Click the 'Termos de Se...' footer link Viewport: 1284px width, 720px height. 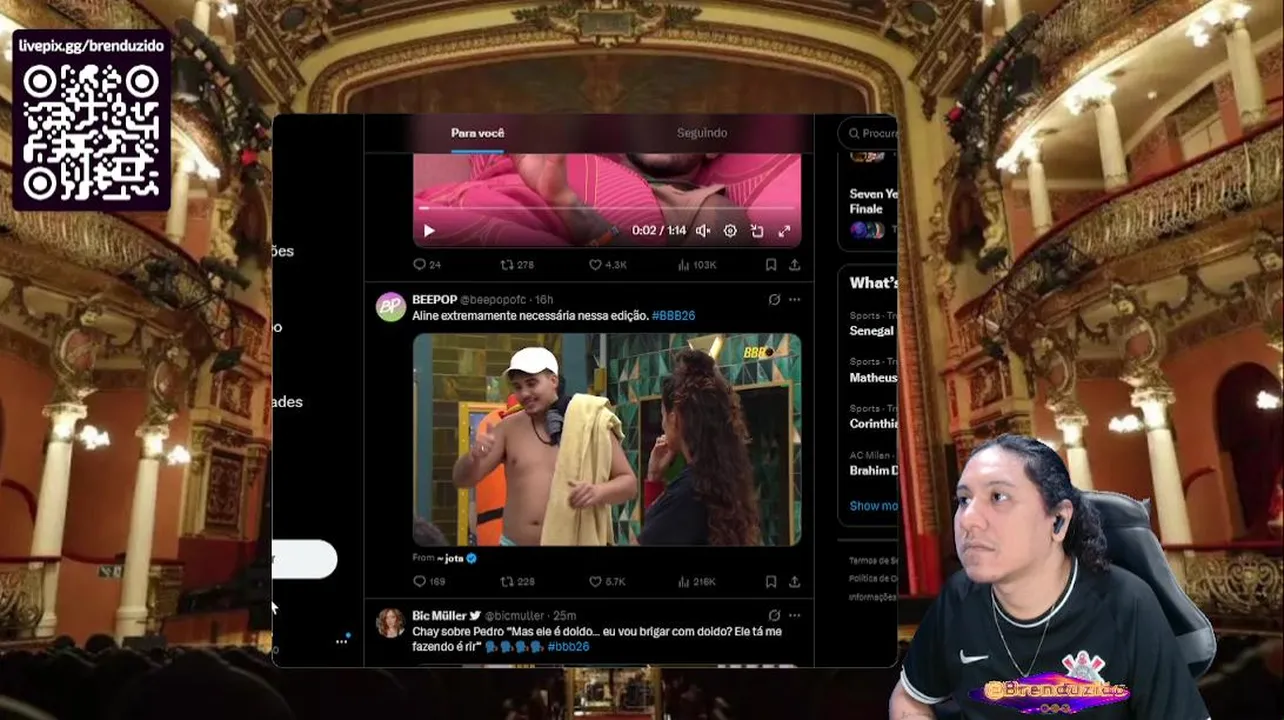[873, 561]
